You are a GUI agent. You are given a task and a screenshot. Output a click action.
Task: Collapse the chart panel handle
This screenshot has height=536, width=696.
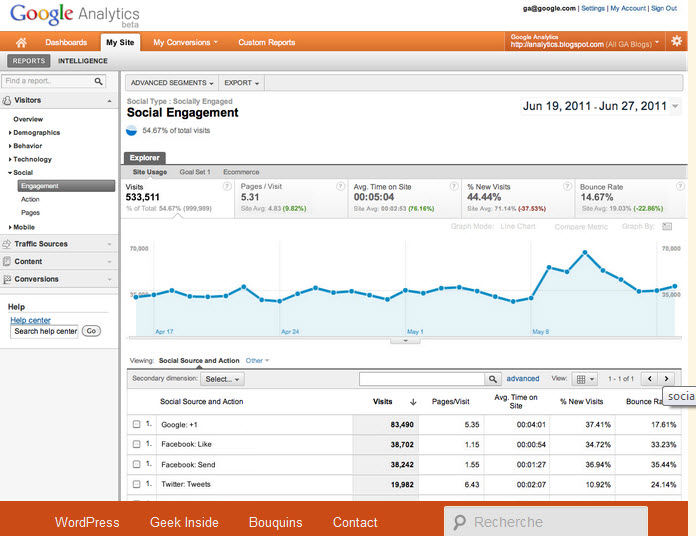pyautogui.click(x=405, y=341)
